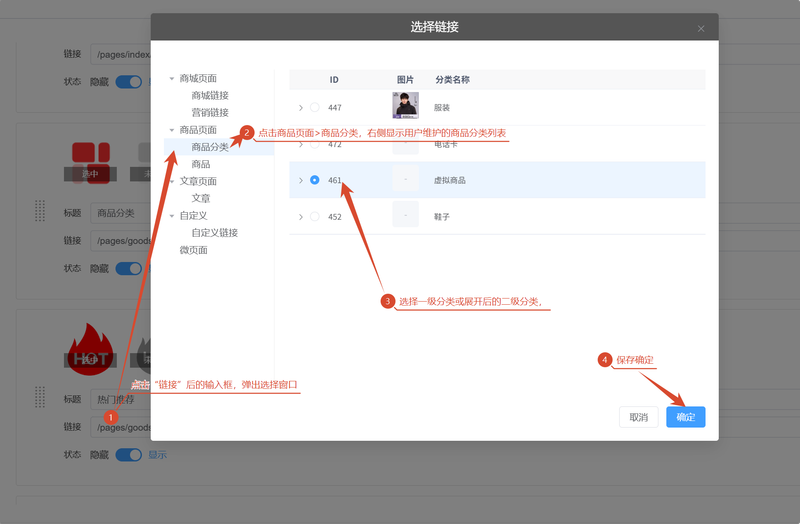Viewport: 800px width, 524px height.
Task: Click the 商品分类 title input in background
Action: pos(121,213)
